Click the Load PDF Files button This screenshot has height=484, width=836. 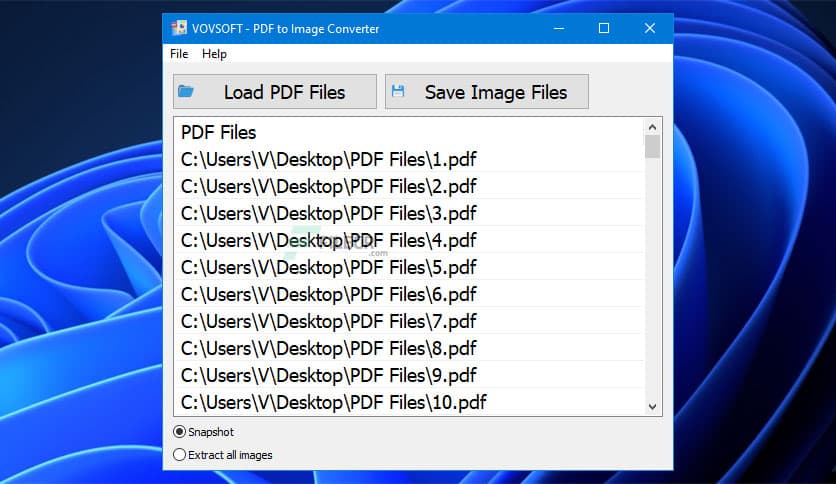coord(275,92)
